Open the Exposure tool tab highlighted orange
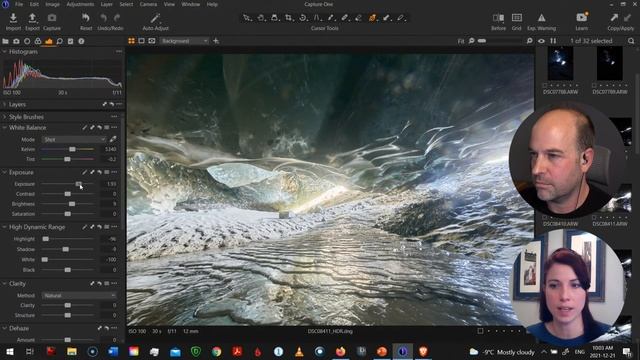The height and width of the screenshot is (360, 640). pos(49,41)
